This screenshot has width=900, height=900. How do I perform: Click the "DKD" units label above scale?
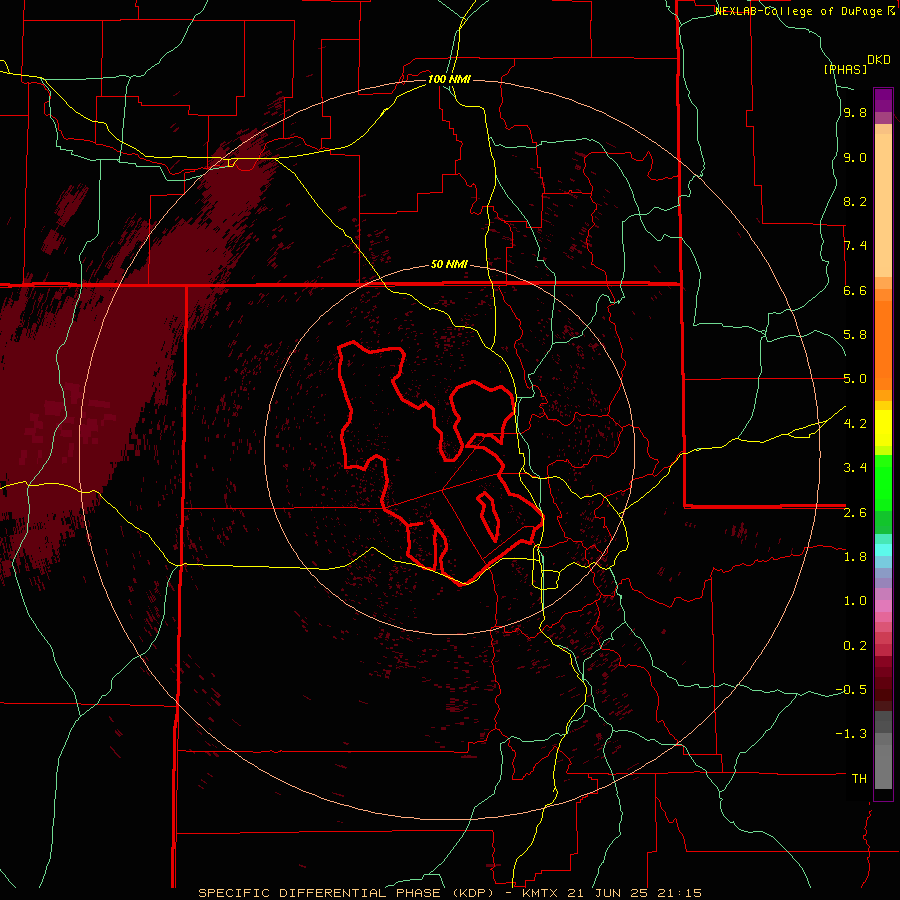point(878,60)
